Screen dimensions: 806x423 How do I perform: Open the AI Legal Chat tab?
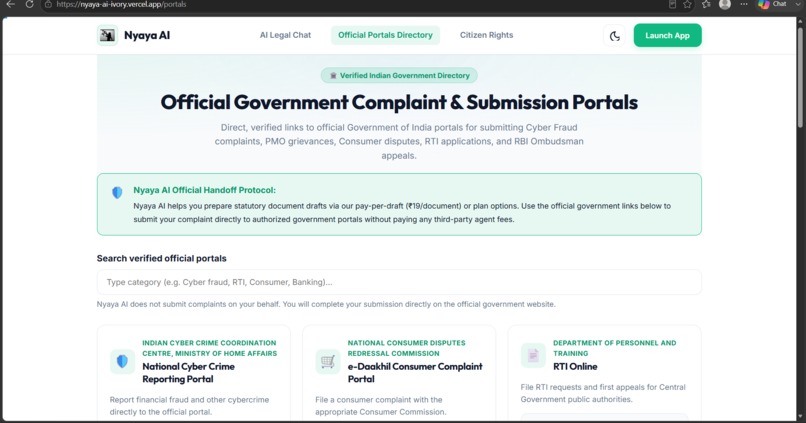pos(285,35)
